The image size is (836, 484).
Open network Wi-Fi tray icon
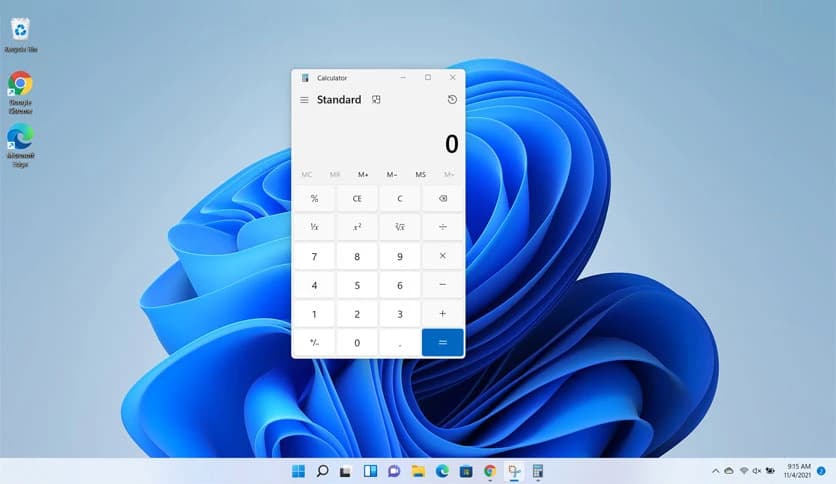pyautogui.click(x=744, y=471)
